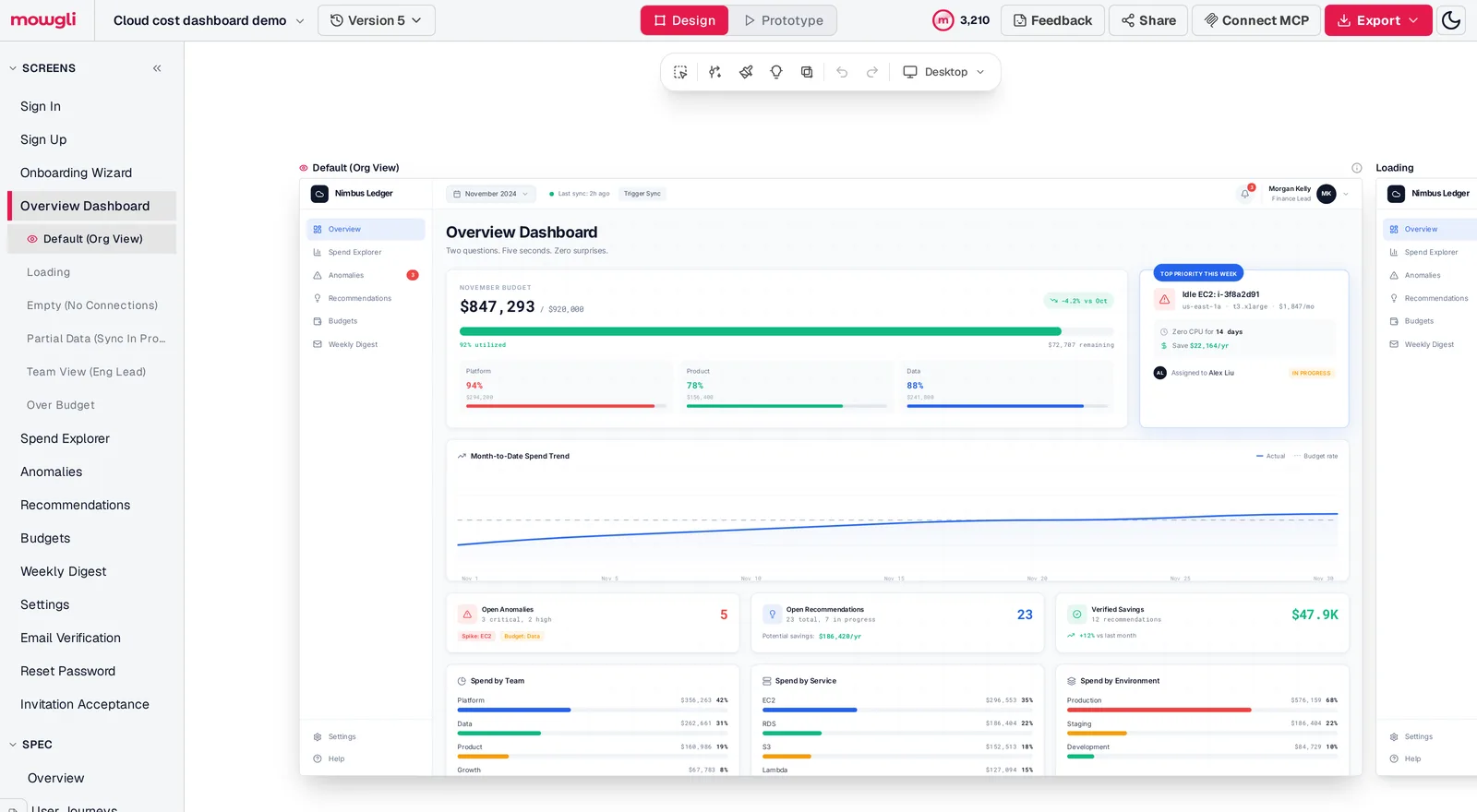Screen dimensions: 1477x812
Task: Click the mowgli logo
Action: click(43, 19)
